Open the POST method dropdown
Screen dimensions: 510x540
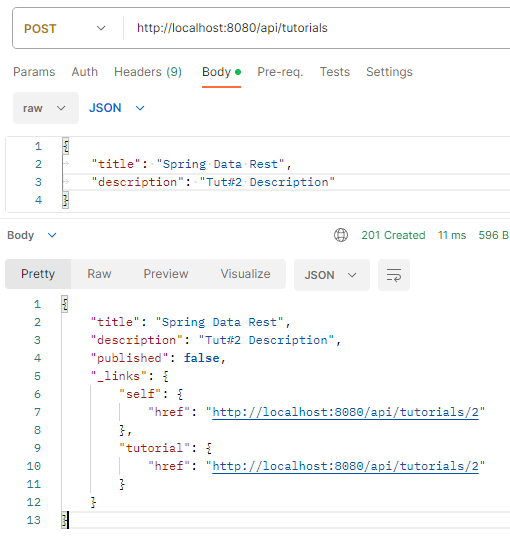pos(65,28)
